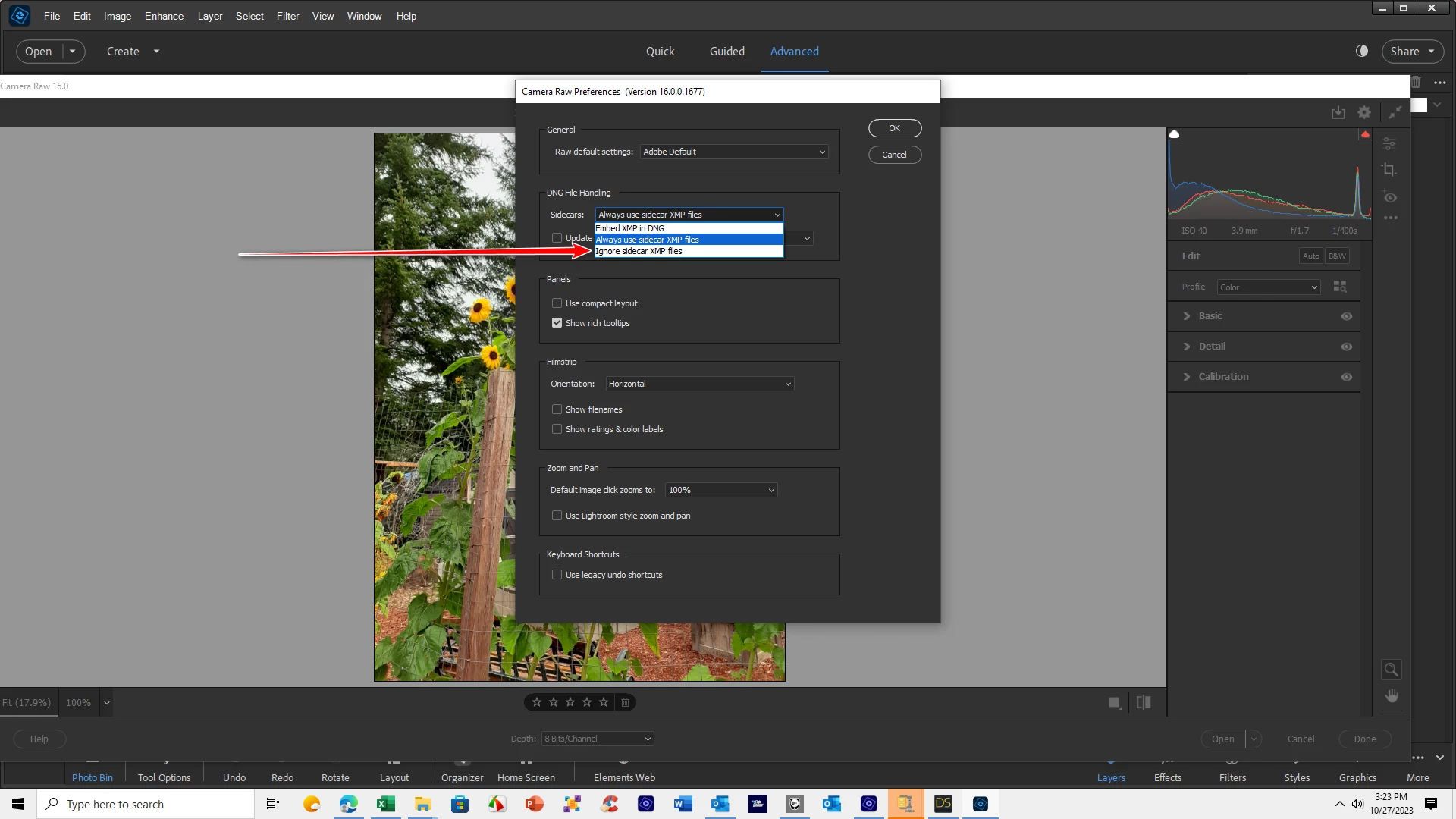This screenshot has height=819, width=1456.
Task: Enable Show filenames checkbox
Action: coord(557,409)
